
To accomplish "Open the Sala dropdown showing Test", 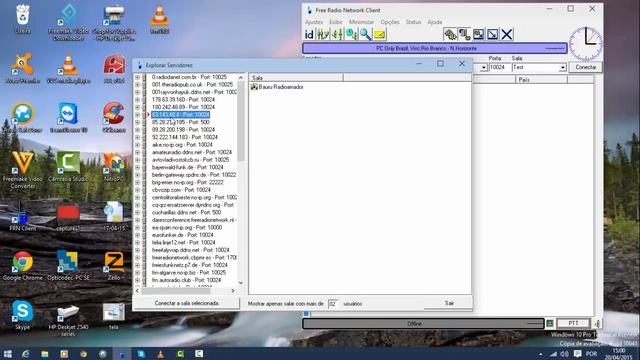I will [x=562, y=67].
